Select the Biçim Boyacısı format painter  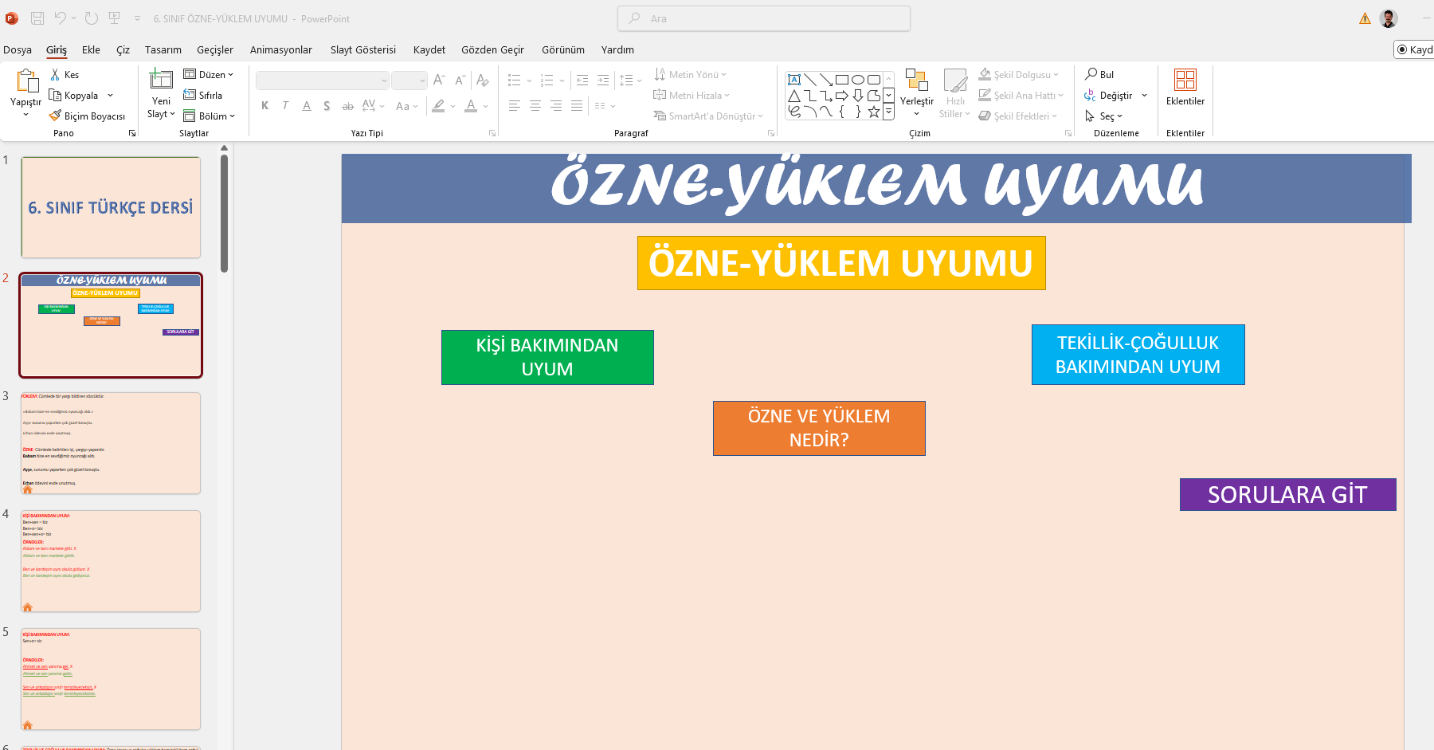tap(87, 116)
